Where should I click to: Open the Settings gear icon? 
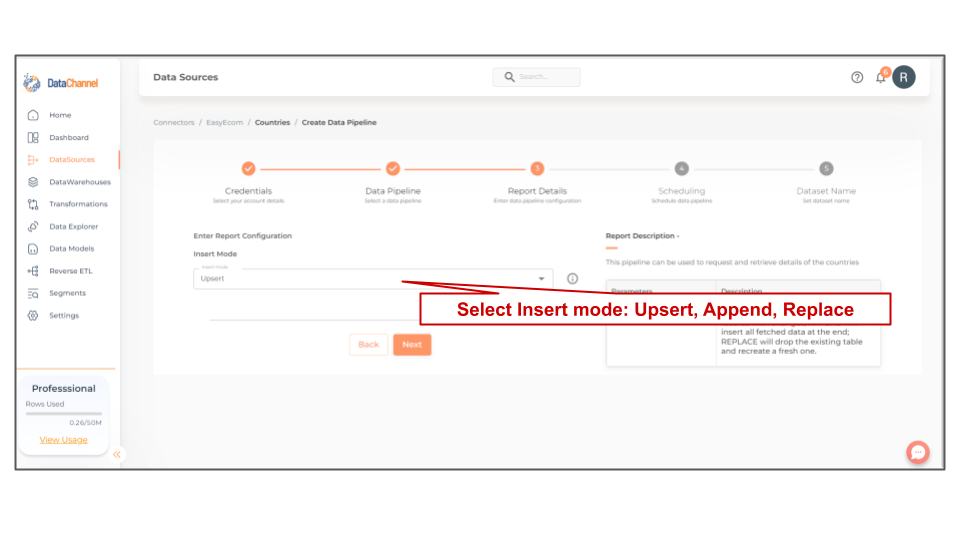pos(33,315)
